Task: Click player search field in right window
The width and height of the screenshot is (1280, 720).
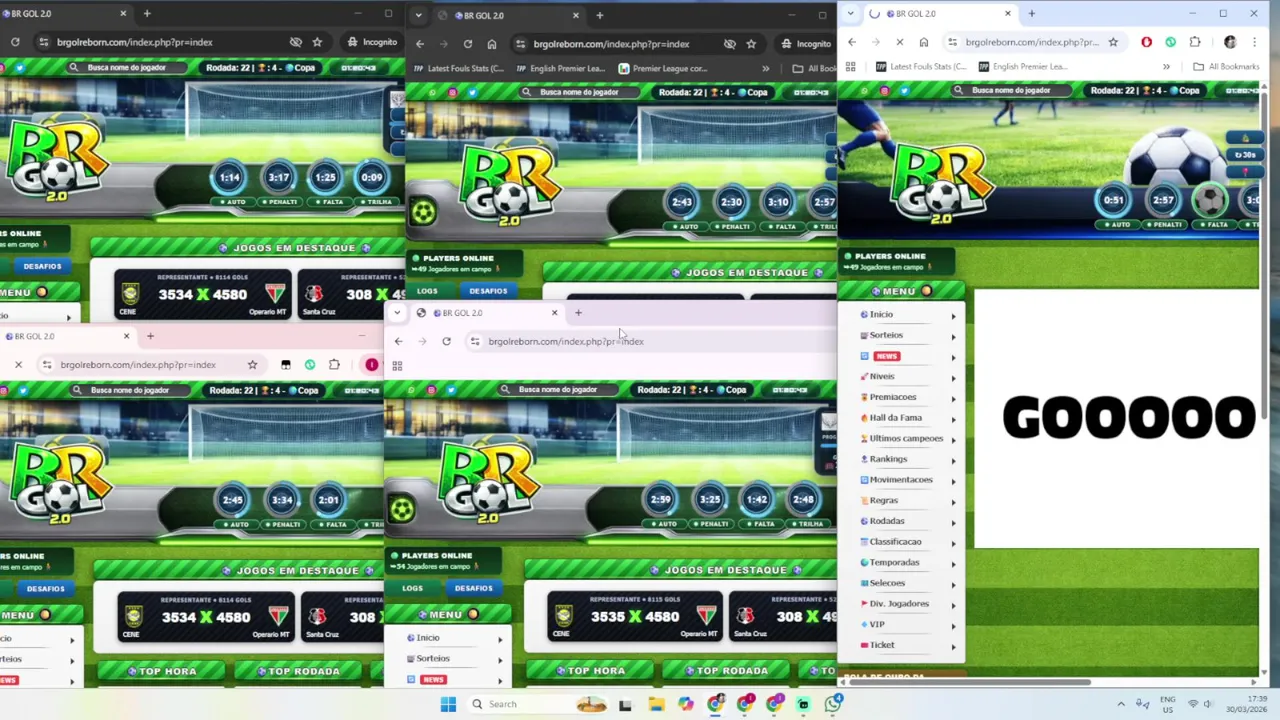Action: (x=1010, y=90)
